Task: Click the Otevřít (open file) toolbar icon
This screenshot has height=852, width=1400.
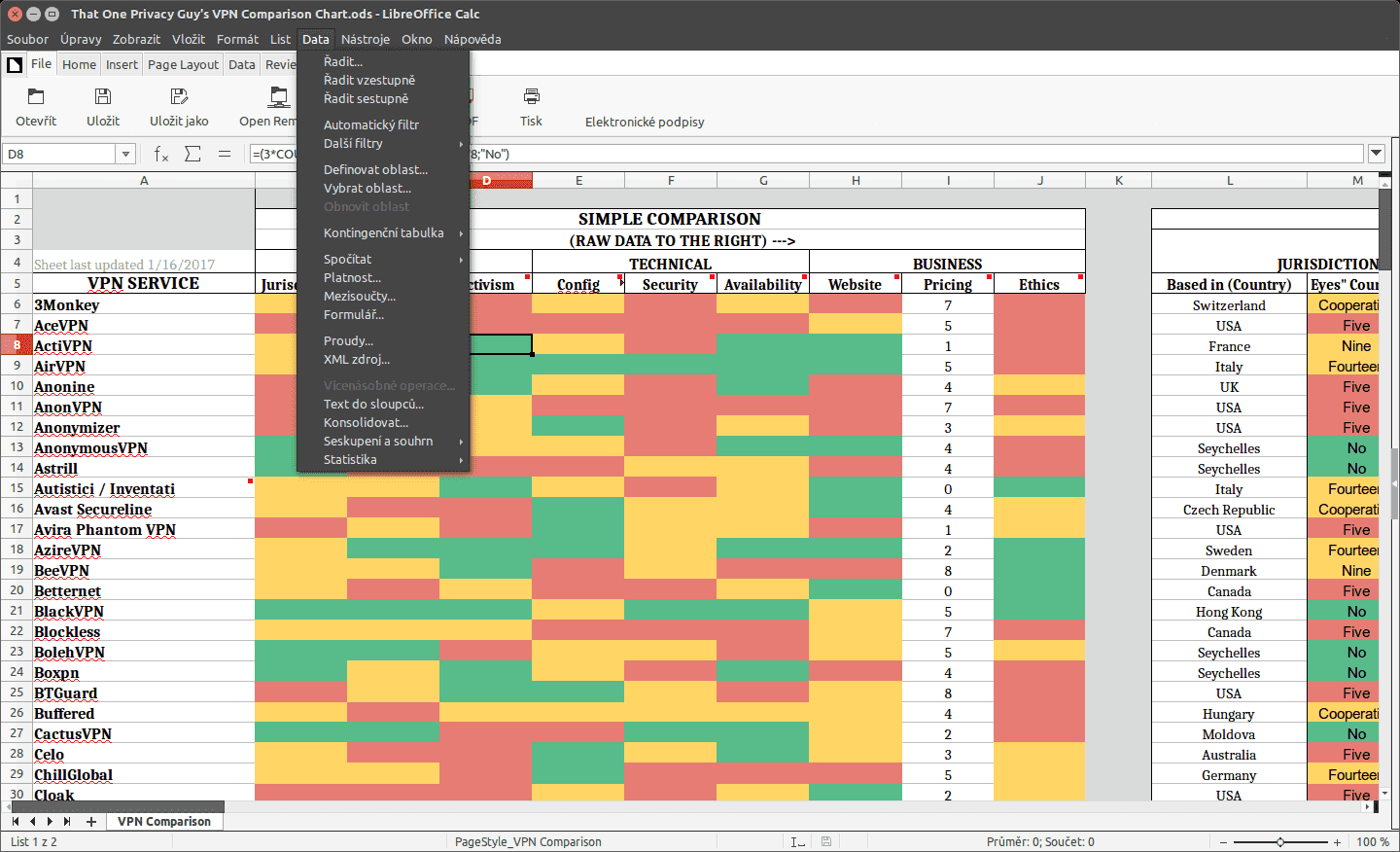Action: 36,96
